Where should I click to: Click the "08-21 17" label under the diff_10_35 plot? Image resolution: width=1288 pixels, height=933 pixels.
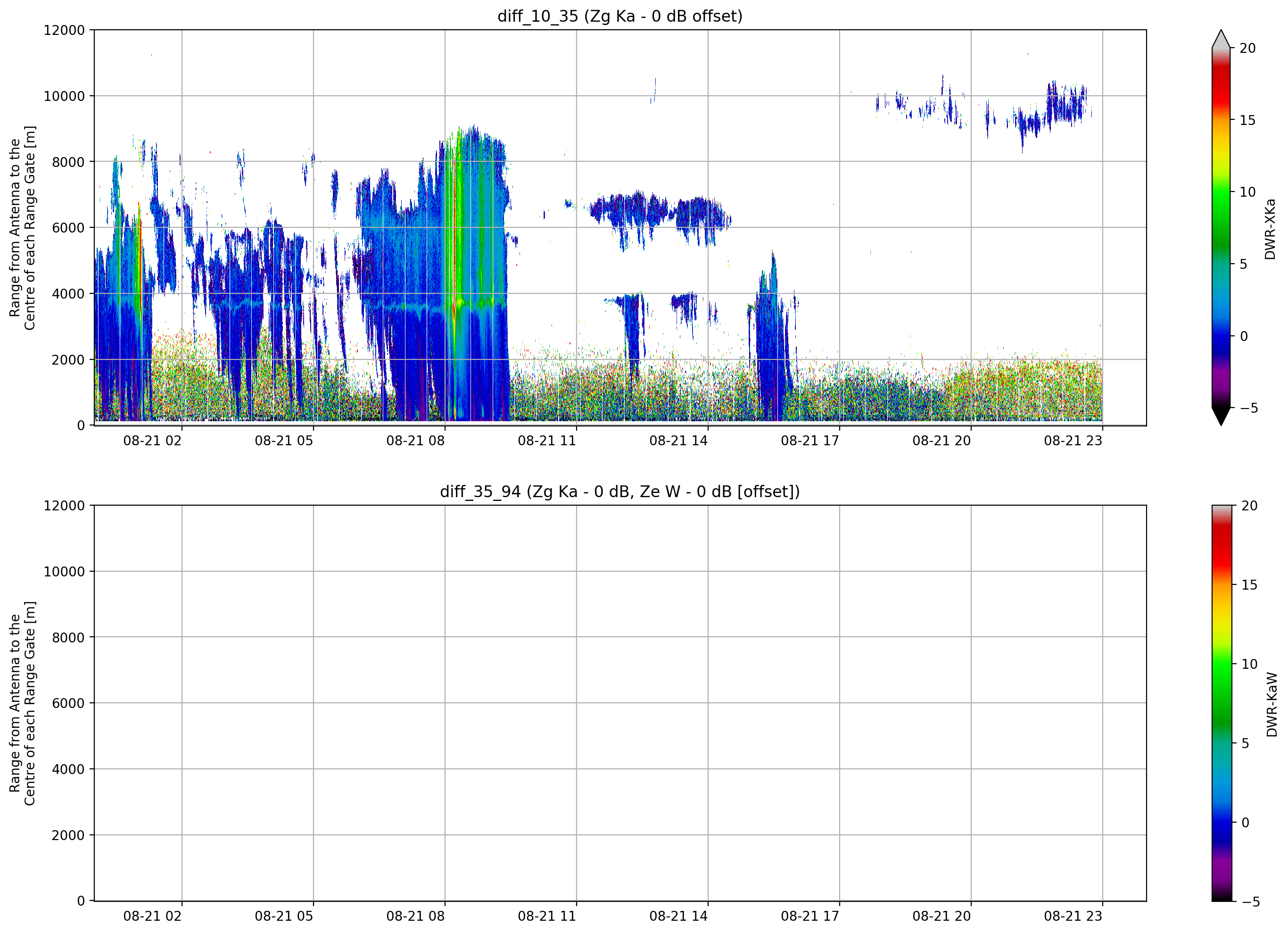810,441
